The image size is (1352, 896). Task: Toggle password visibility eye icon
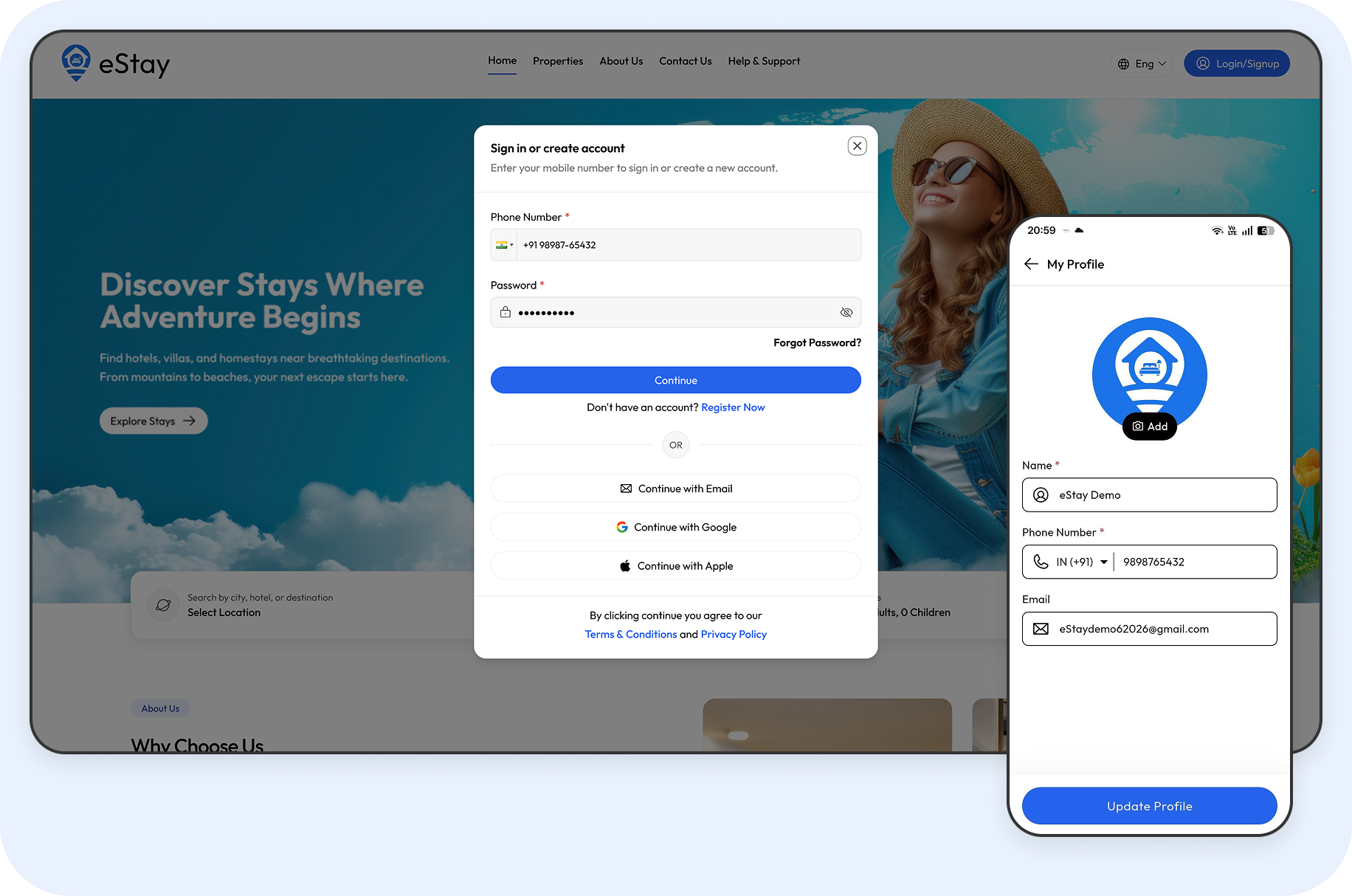846,312
